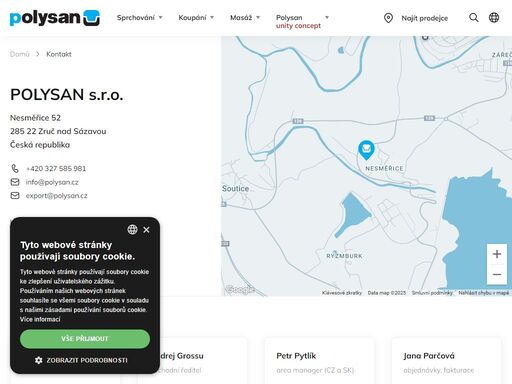Viewport: 512px width, 384px height.
Task: Open Najít prodejce link
Action: pos(425,18)
